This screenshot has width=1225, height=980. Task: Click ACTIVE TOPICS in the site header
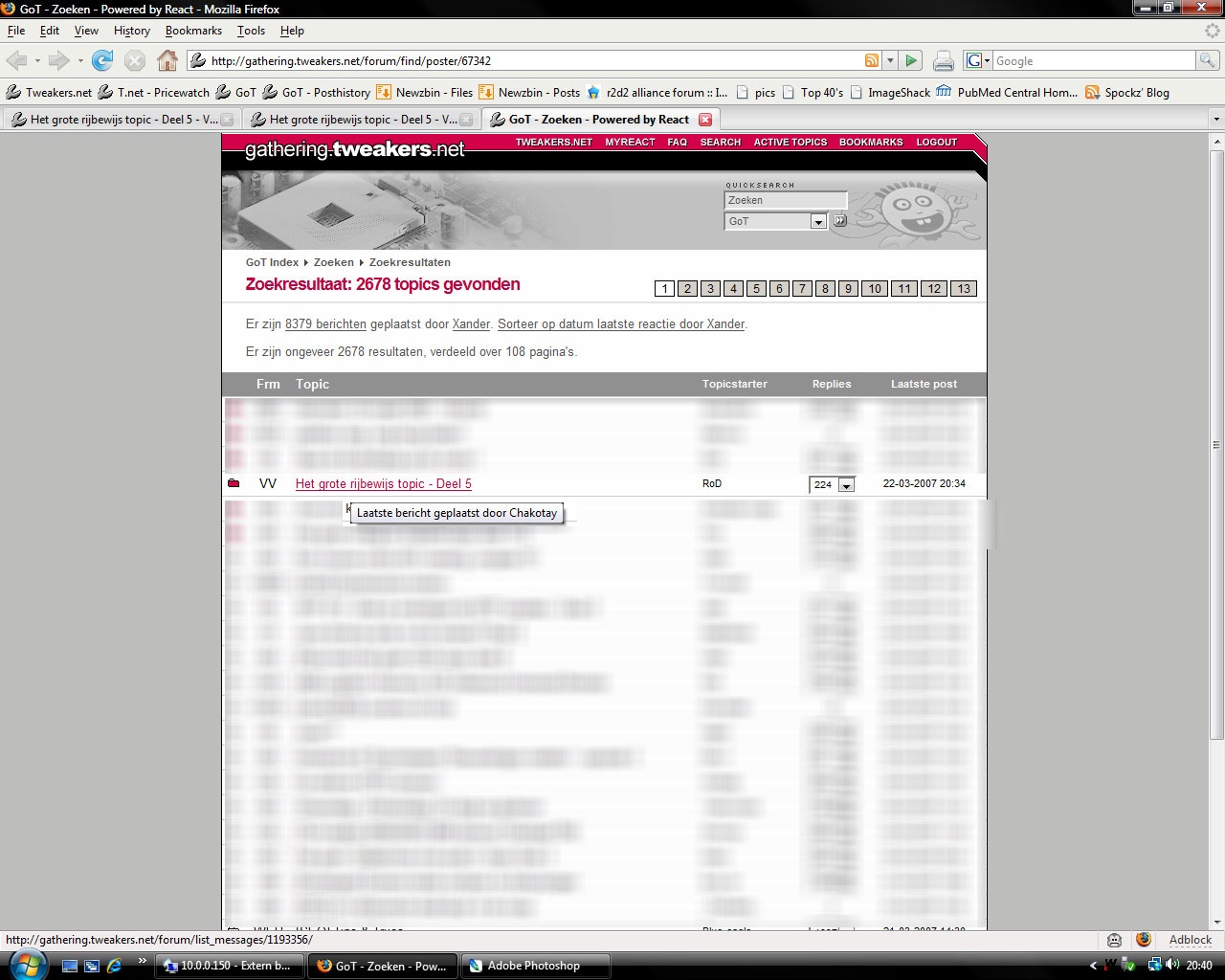[x=790, y=143]
